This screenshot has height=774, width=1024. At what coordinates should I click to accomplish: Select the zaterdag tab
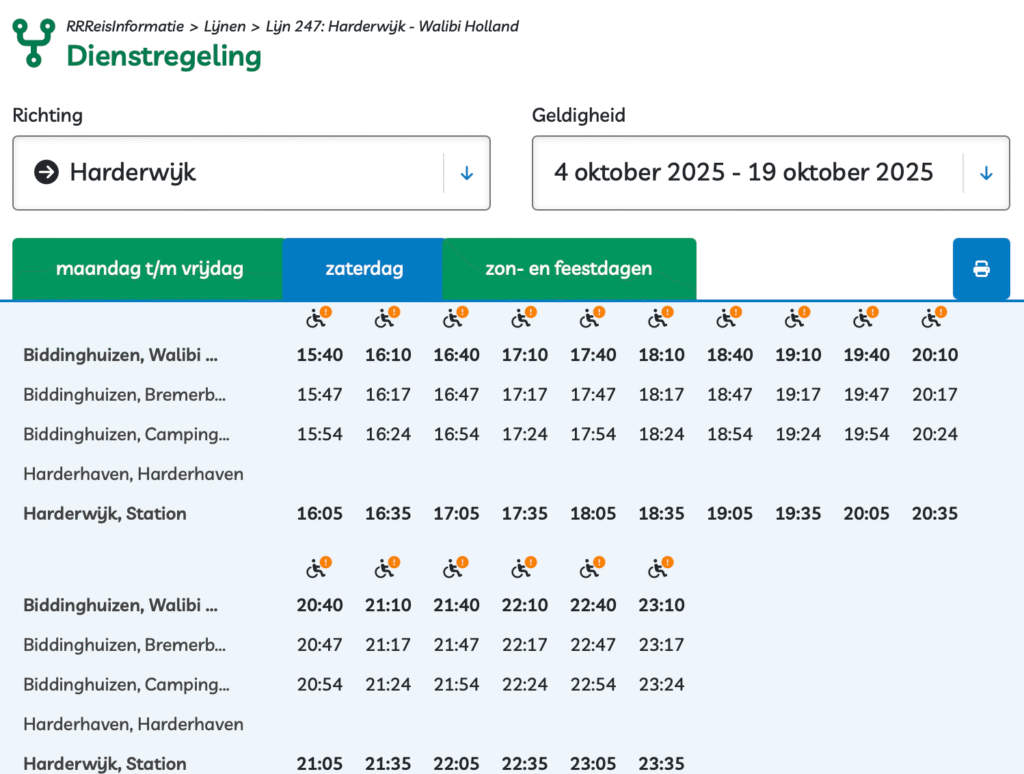364,269
